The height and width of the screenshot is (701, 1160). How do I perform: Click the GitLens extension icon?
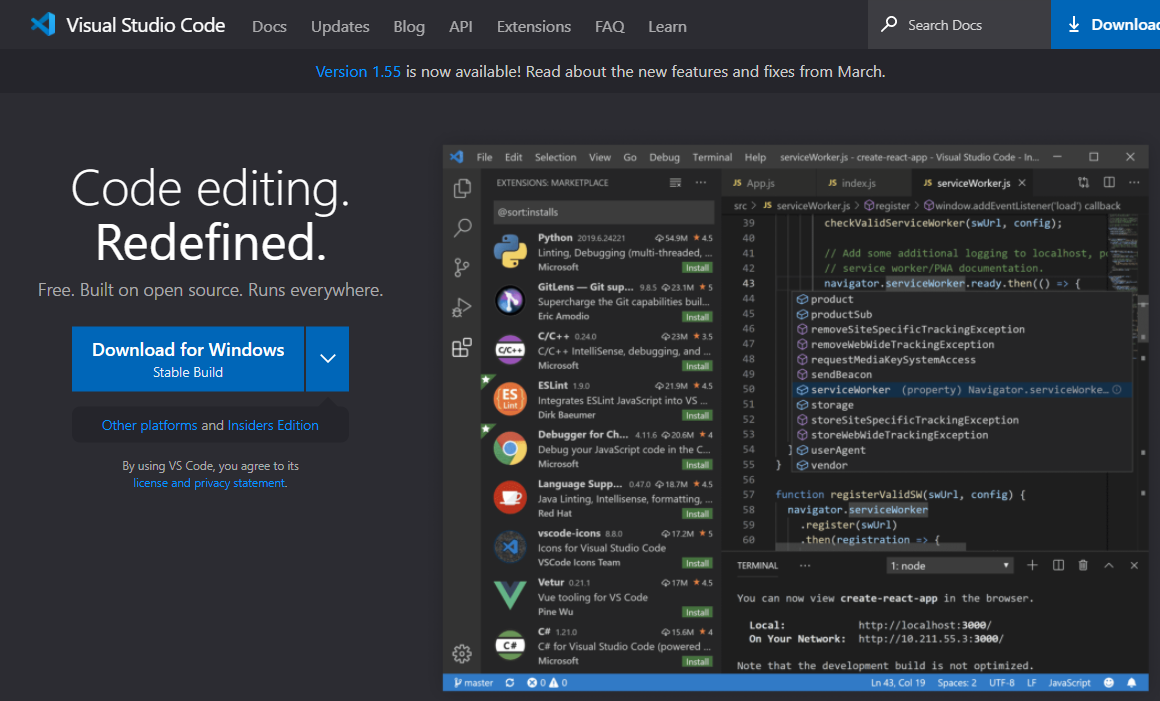click(x=510, y=300)
